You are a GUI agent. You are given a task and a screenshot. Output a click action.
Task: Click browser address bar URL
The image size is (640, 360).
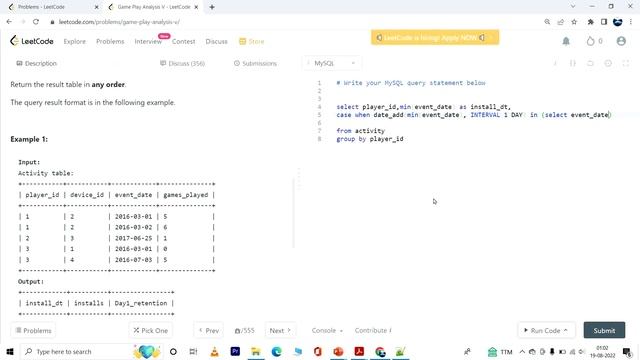[x=119, y=22]
